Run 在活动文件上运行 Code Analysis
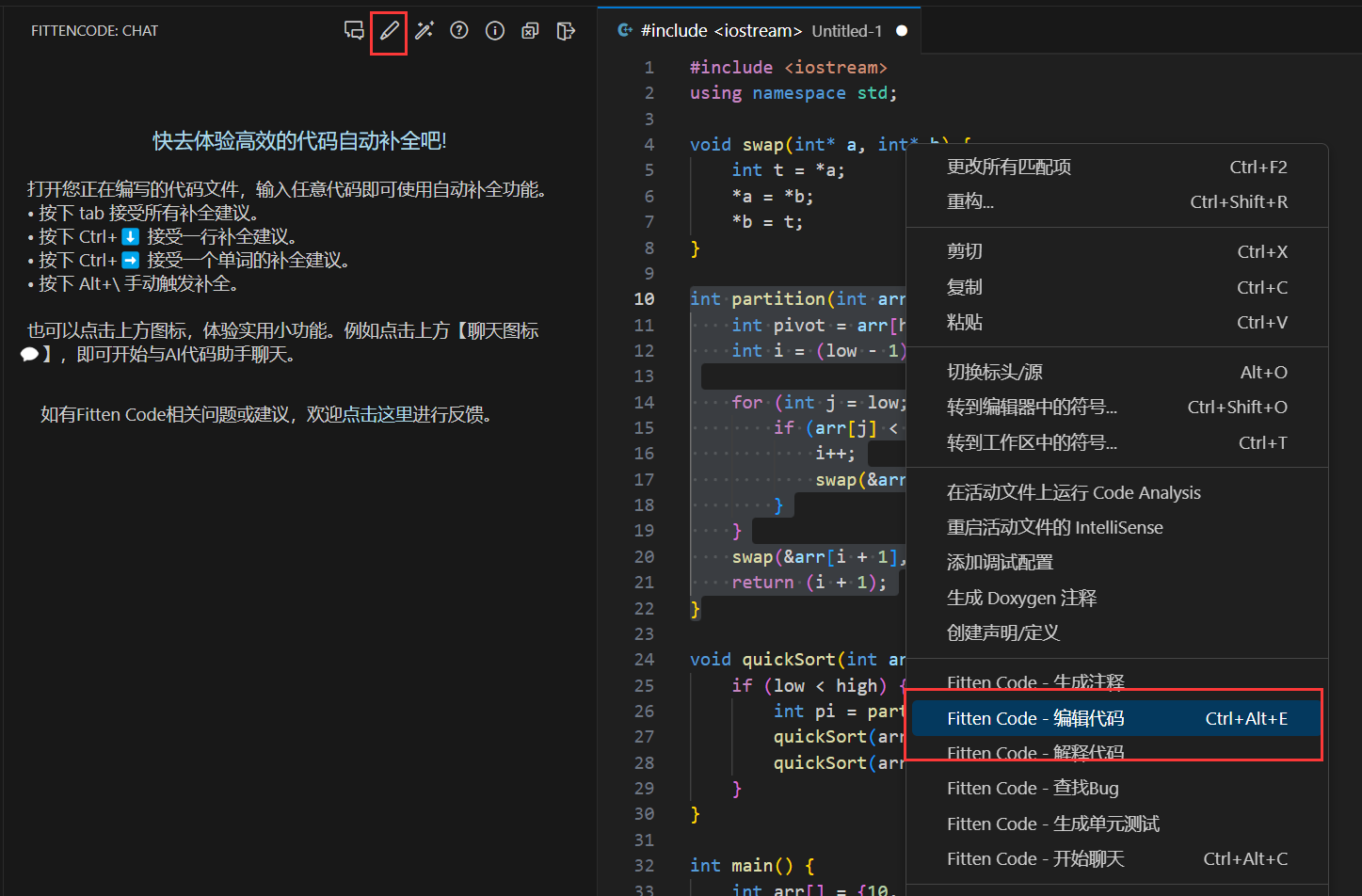 point(1117,493)
